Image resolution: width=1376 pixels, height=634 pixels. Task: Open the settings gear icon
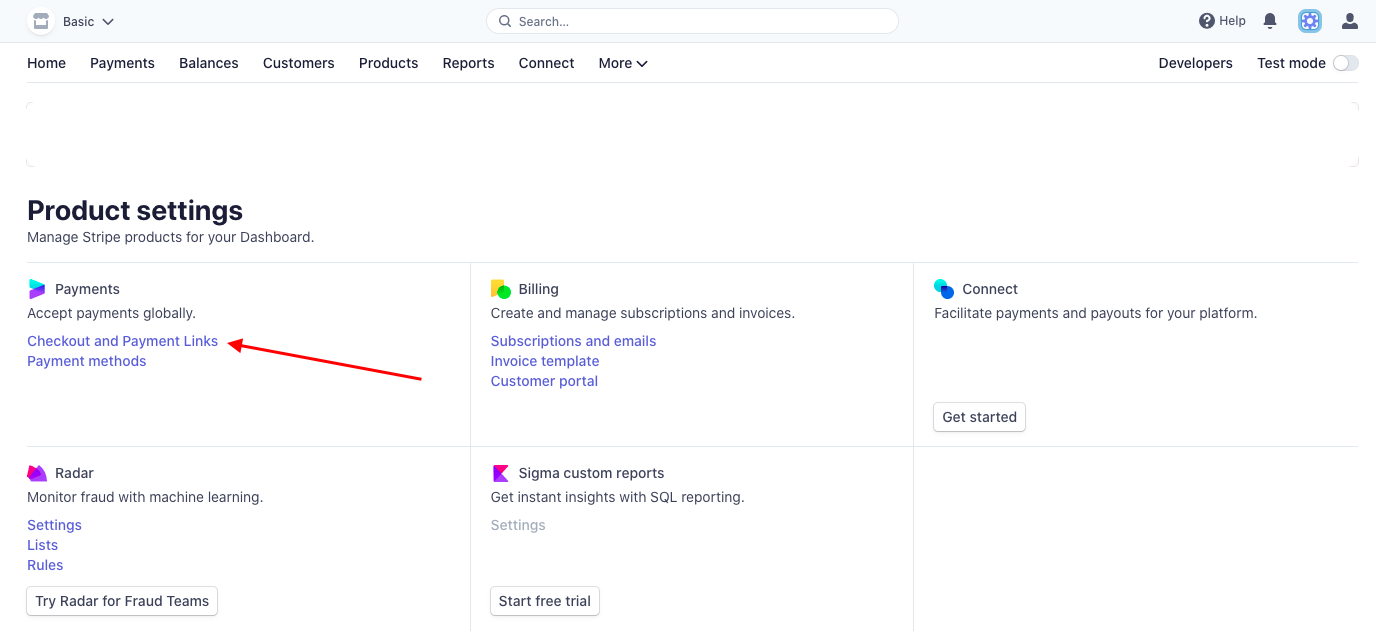click(x=1310, y=21)
